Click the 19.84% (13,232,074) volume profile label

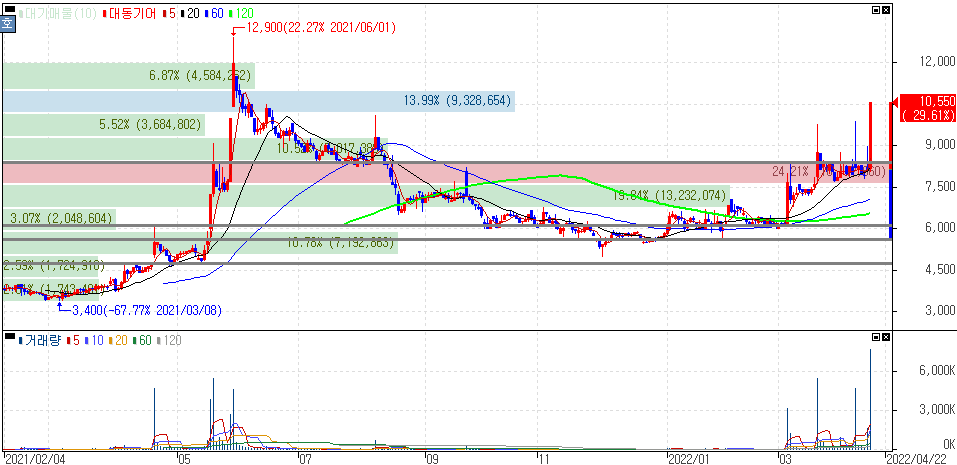(x=670, y=196)
